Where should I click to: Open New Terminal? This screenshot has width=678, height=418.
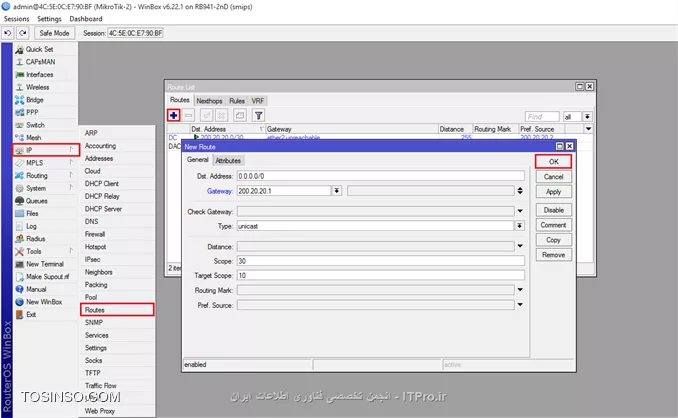tap(45, 264)
